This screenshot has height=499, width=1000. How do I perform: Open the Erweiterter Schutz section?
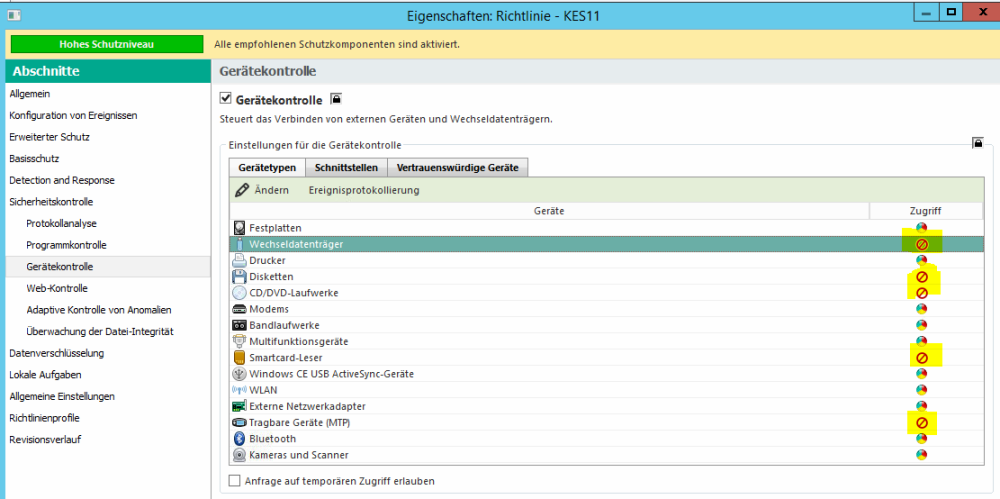click(50, 137)
